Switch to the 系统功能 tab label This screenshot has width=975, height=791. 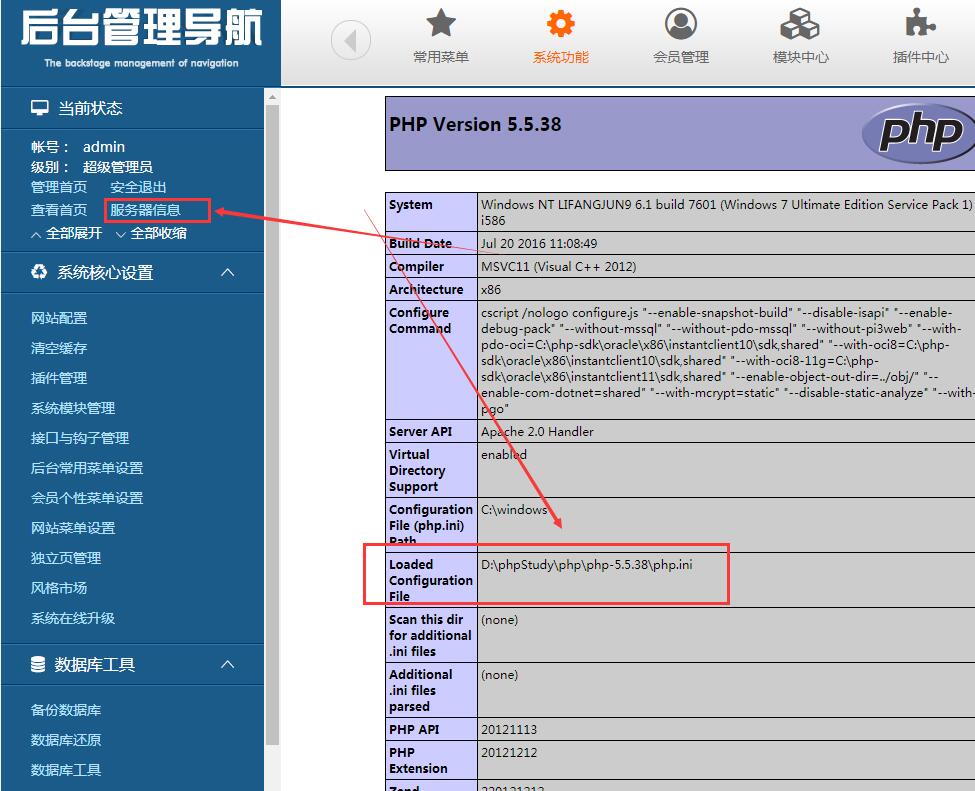tap(560, 57)
